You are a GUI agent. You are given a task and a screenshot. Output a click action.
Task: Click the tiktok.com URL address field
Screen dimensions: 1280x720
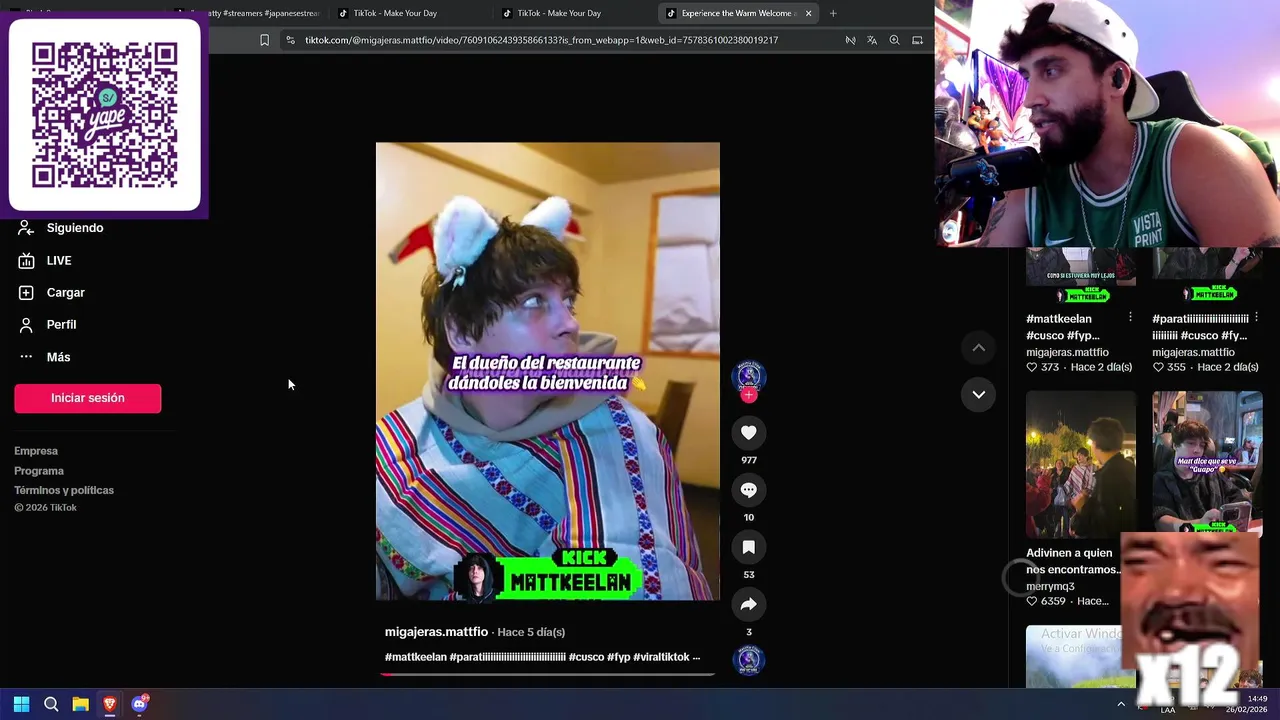pos(541,40)
